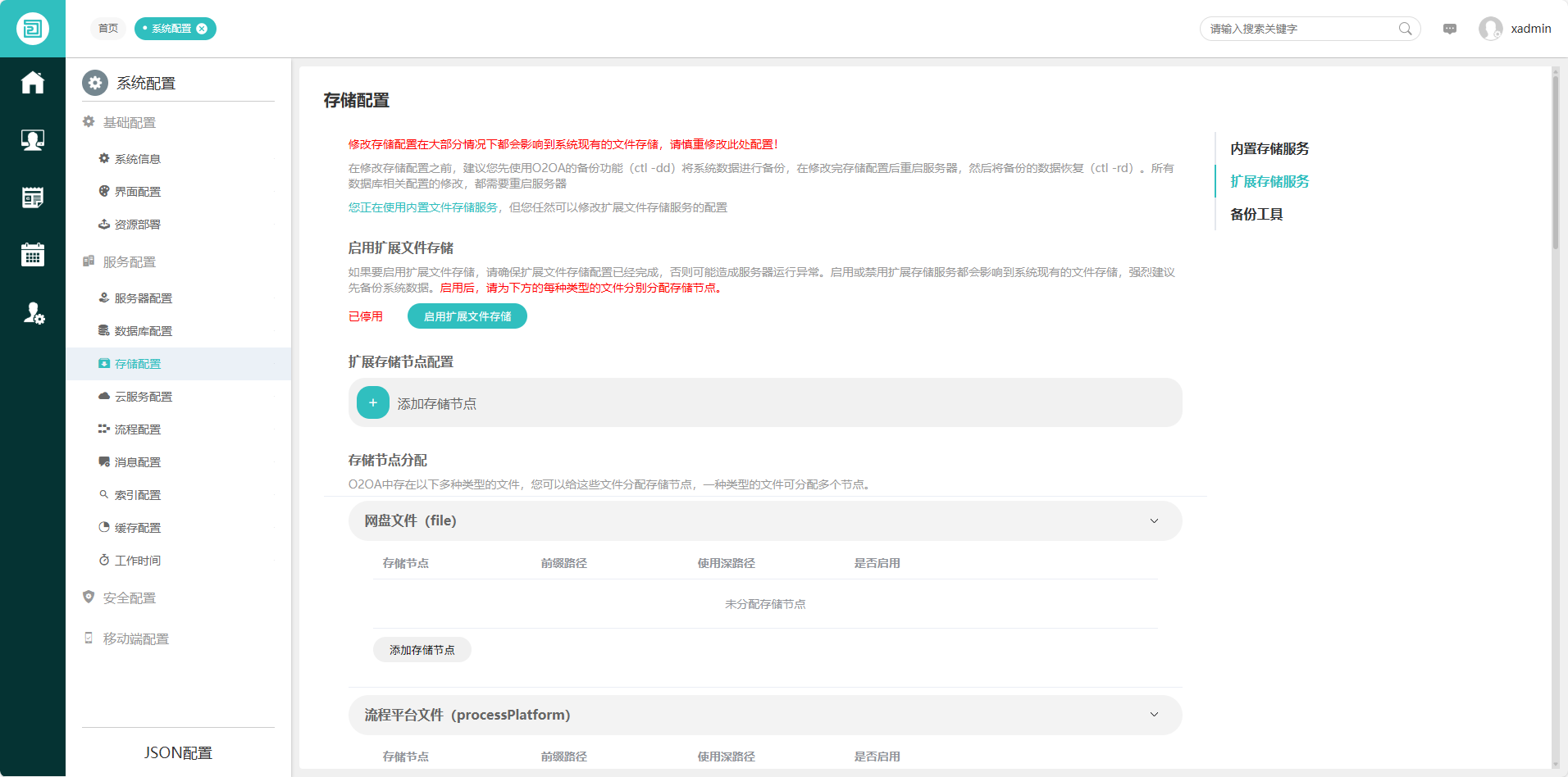Click the 启用扩展文件存储 button
The image size is (1568, 777).
(467, 316)
